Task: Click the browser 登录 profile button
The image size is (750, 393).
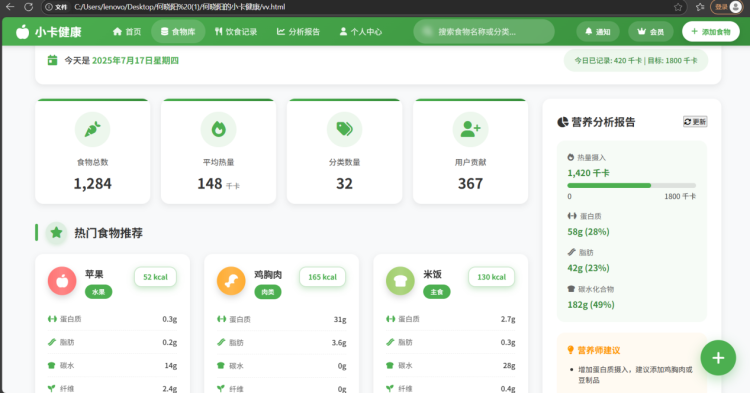Action: tap(727, 7)
